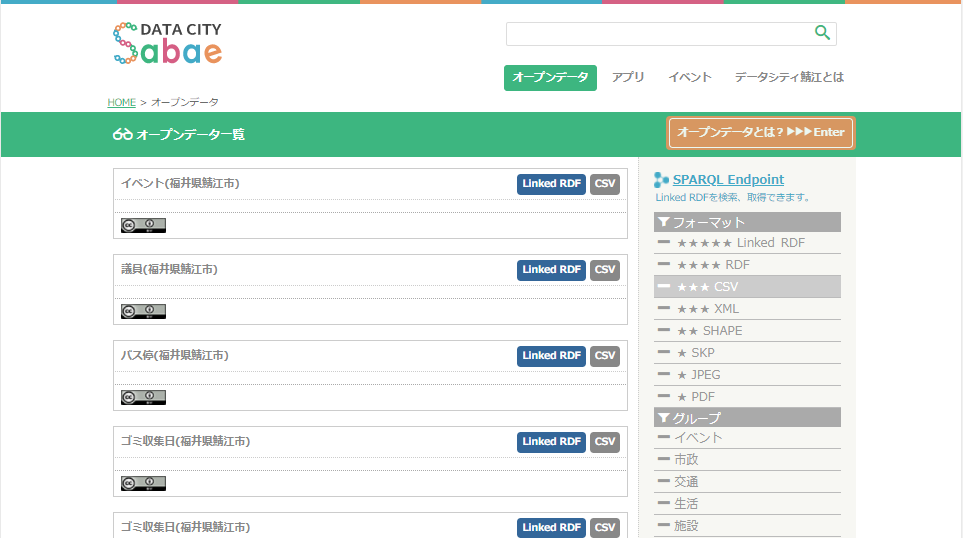Click funnel icon in グループ header
Image resolution: width=963 pixels, height=538 pixels.
point(663,418)
